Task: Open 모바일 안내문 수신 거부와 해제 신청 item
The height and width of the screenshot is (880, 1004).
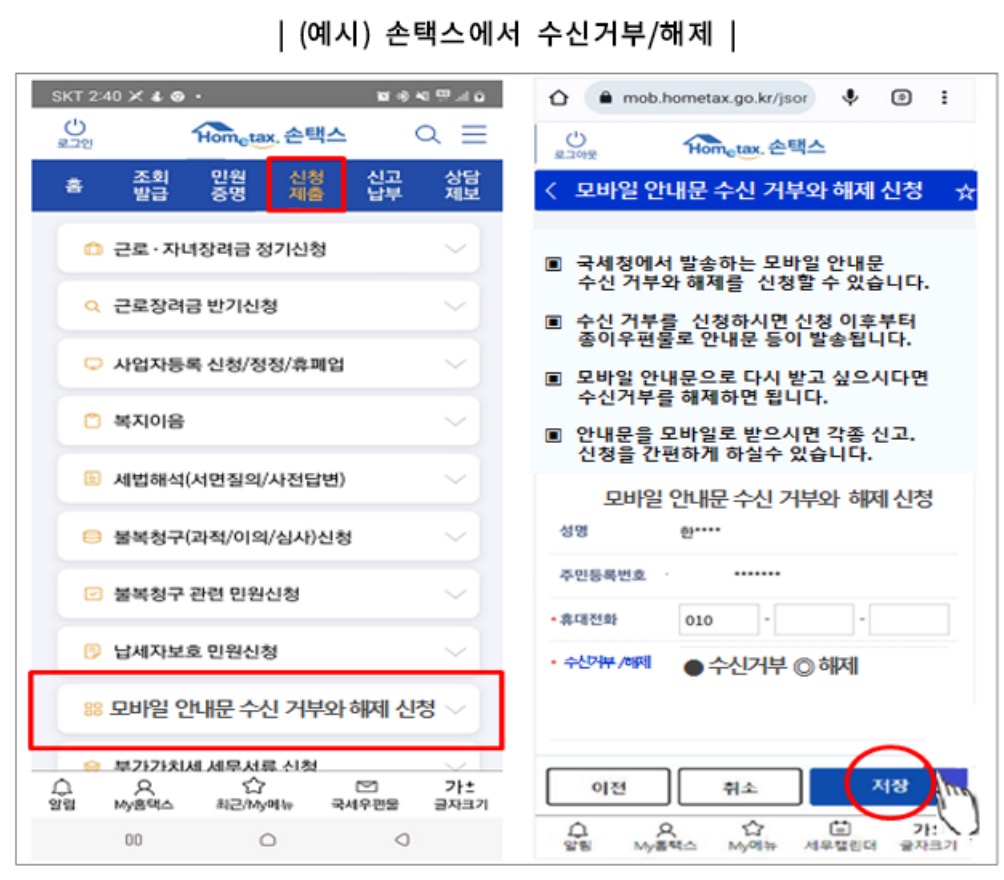Action: [x=268, y=709]
